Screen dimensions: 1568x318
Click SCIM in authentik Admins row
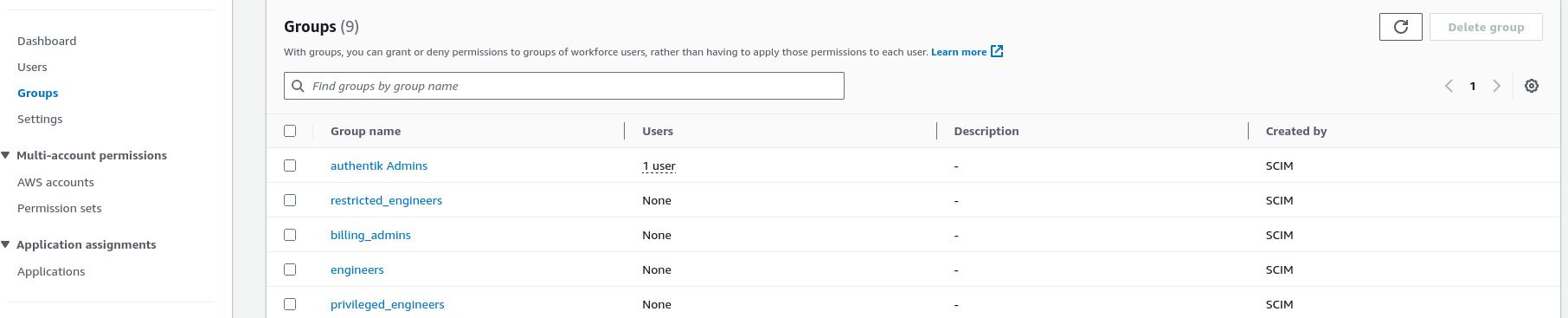pyautogui.click(x=1279, y=165)
